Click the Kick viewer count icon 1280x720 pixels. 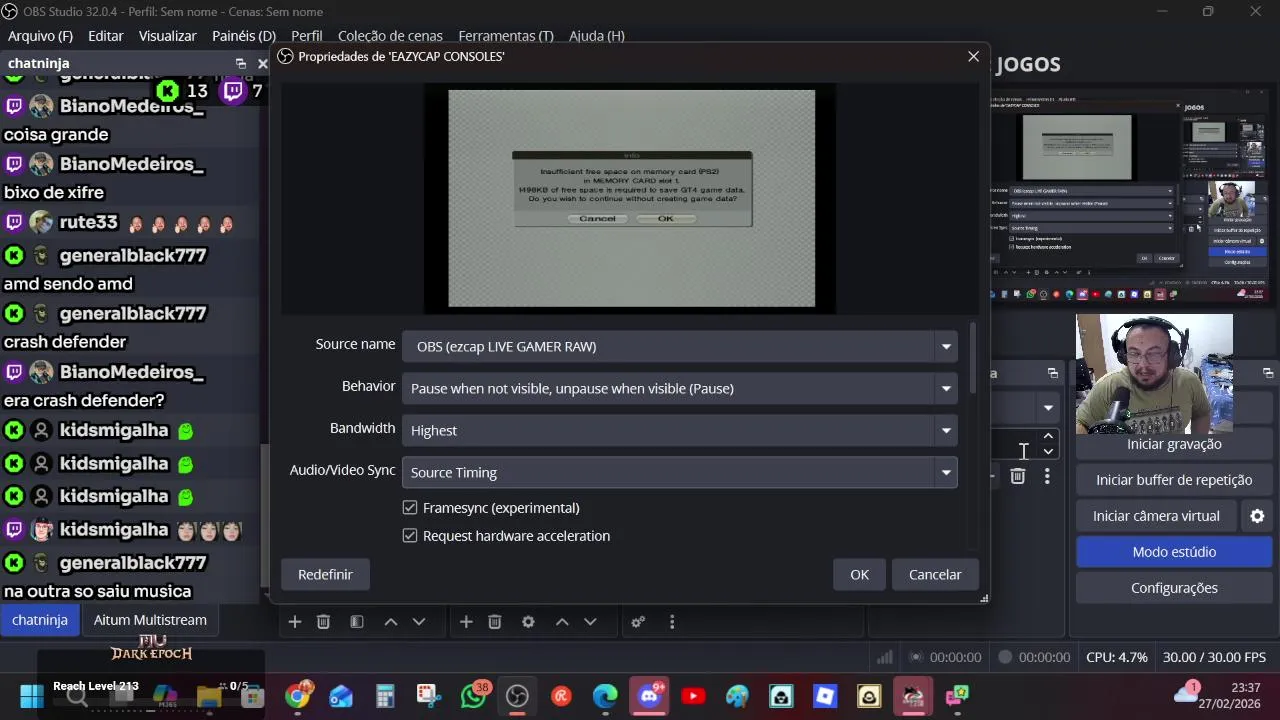click(168, 91)
